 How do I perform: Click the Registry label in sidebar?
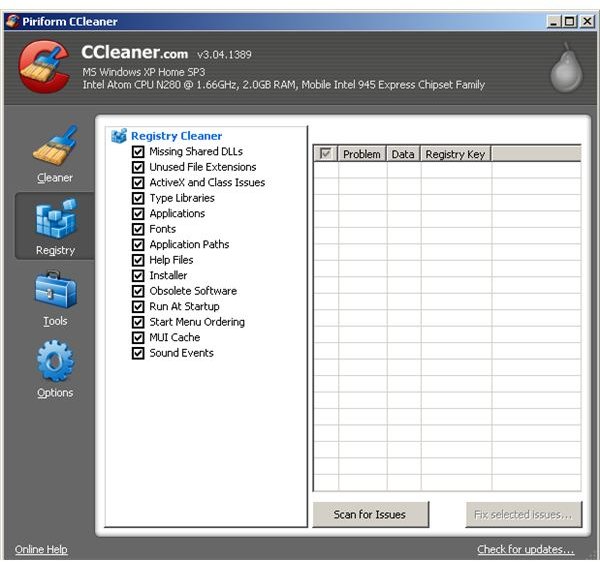tap(55, 250)
